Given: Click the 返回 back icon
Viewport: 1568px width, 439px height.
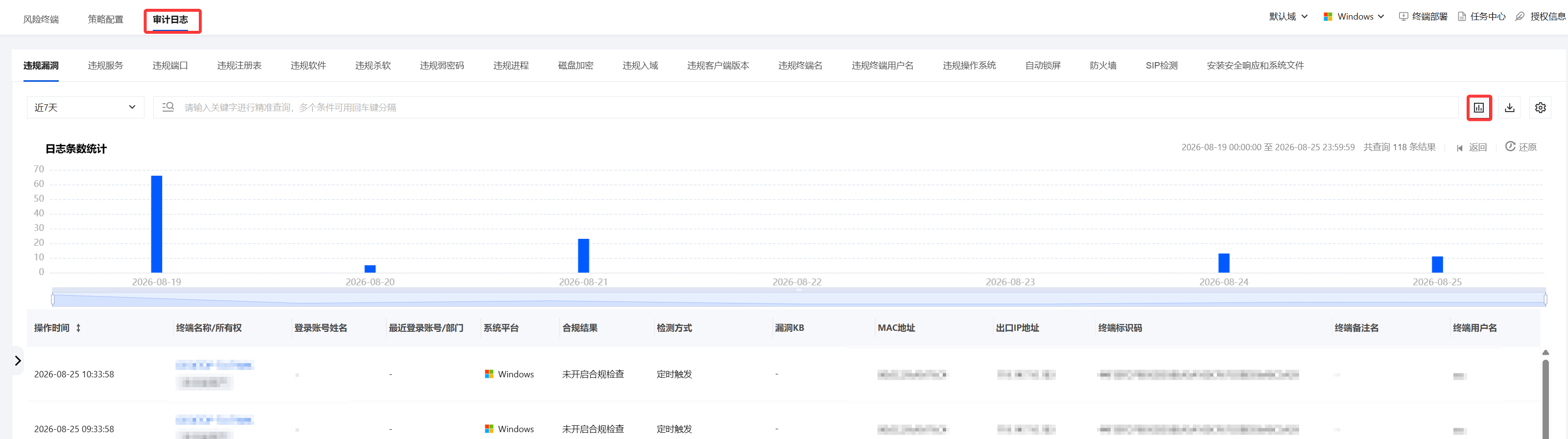Looking at the screenshot, I should click(1460, 148).
